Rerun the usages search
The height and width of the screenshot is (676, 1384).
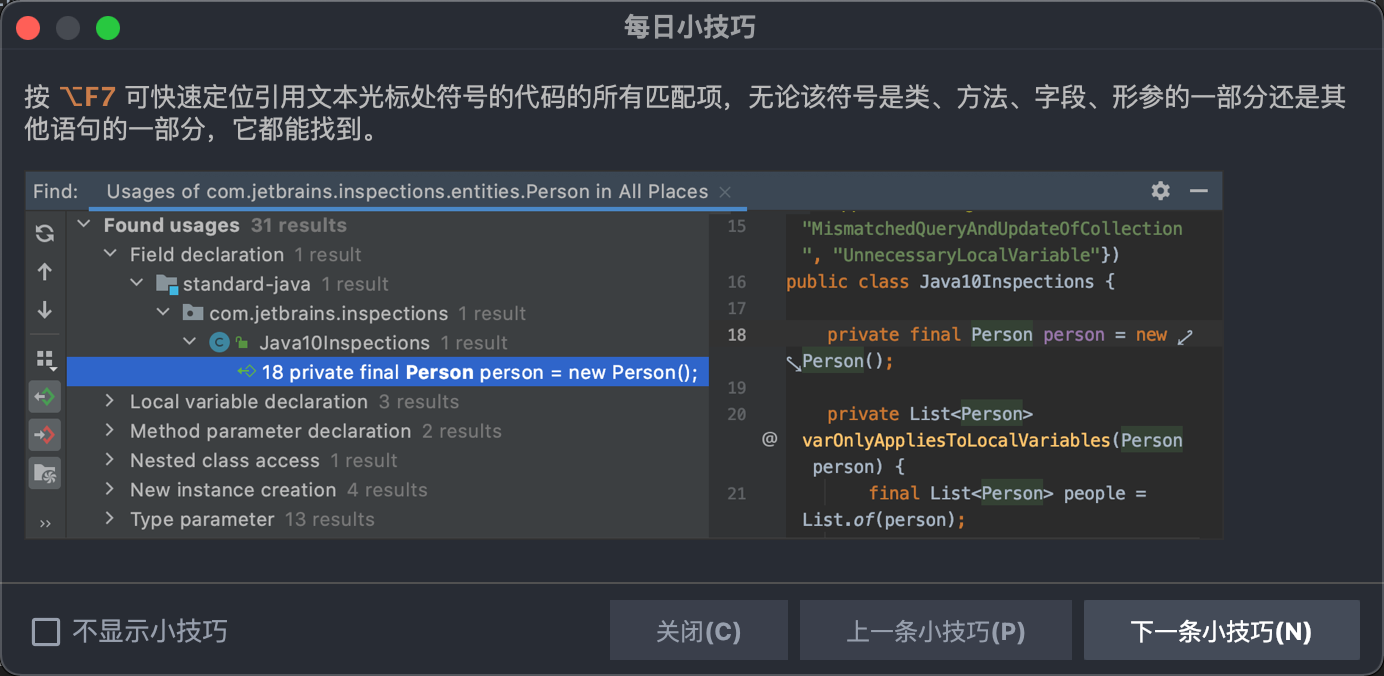coord(44,233)
